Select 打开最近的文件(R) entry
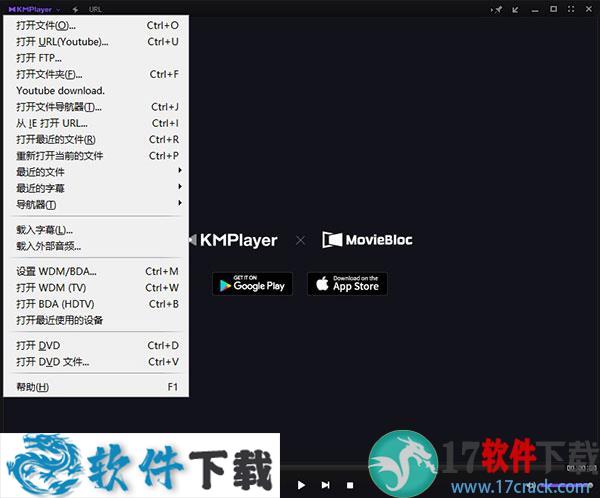600x498 pixels. pyautogui.click(x=96, y=140)
